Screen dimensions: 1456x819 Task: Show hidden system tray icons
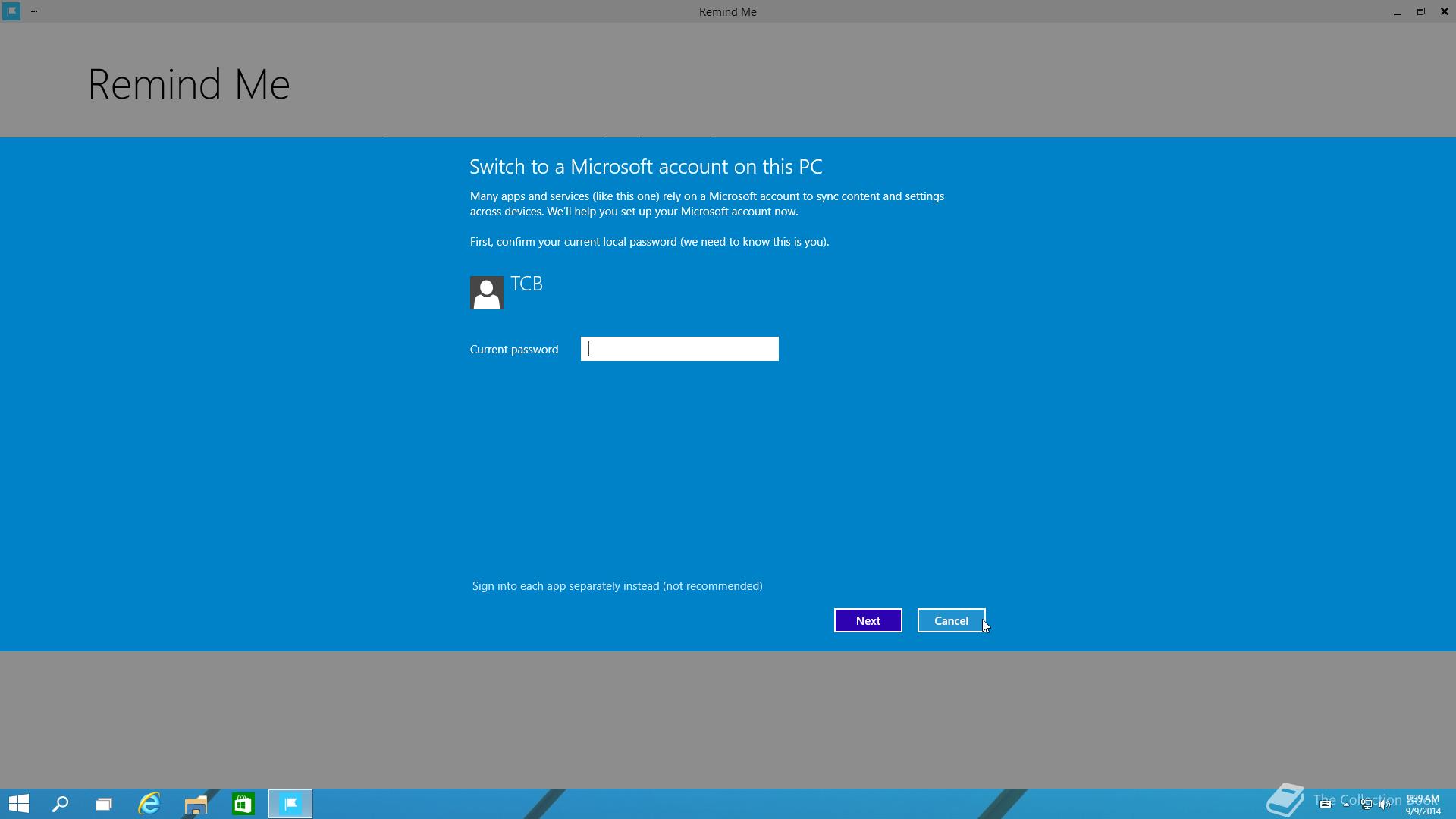(x=1346, y=805)
